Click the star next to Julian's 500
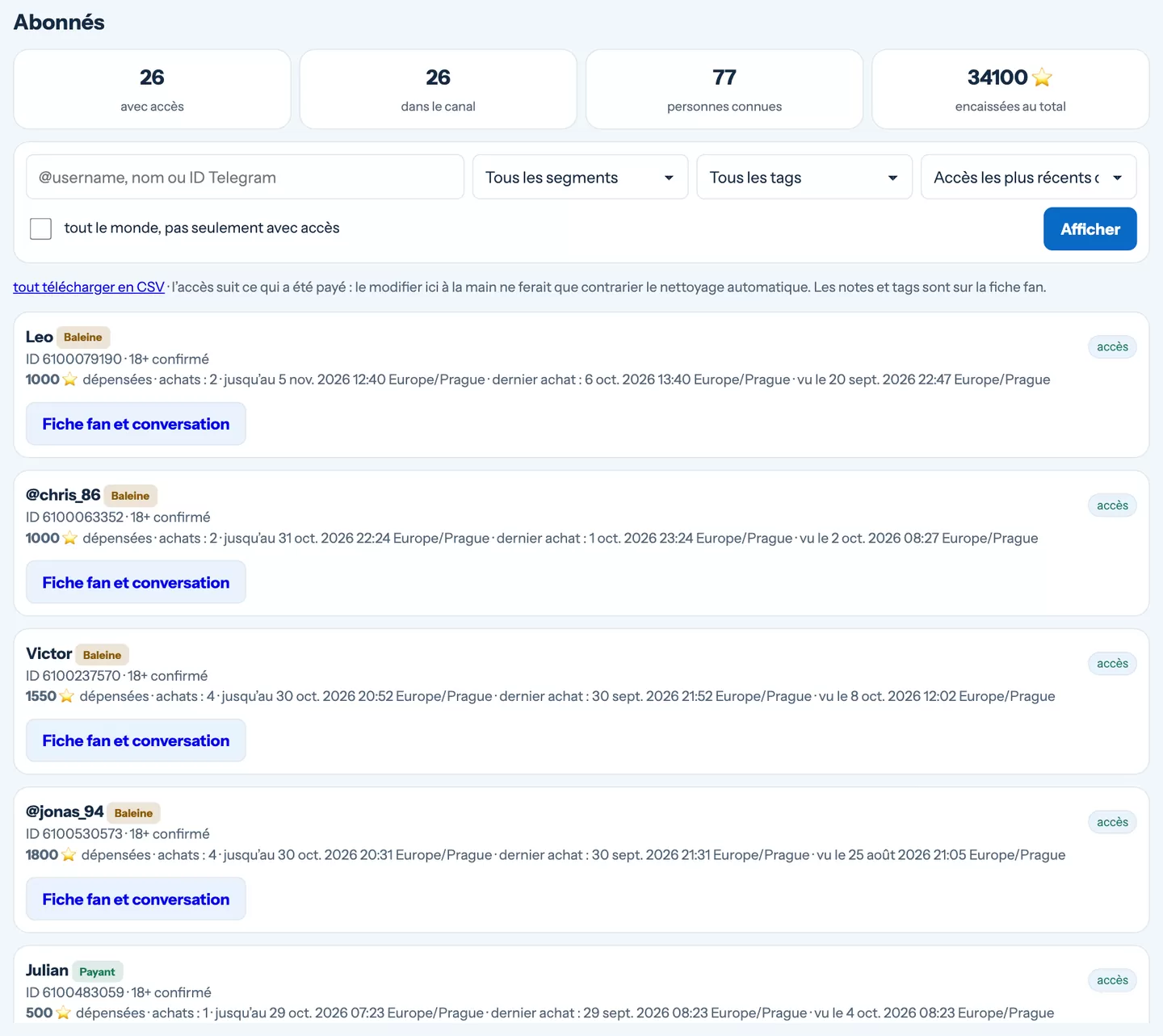This screenshot has width=1163, height=1036. [63, 1013]
